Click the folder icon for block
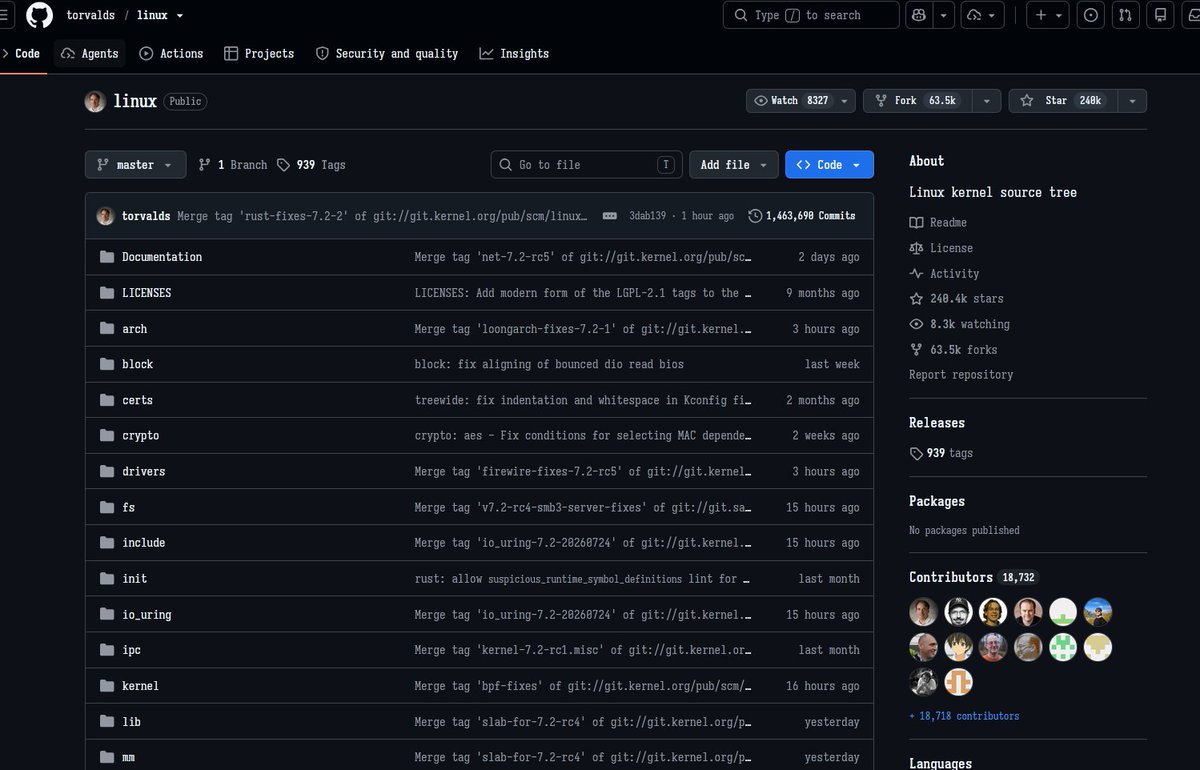The width and height of the screenshot is (1200, 770). coord(107,364)
